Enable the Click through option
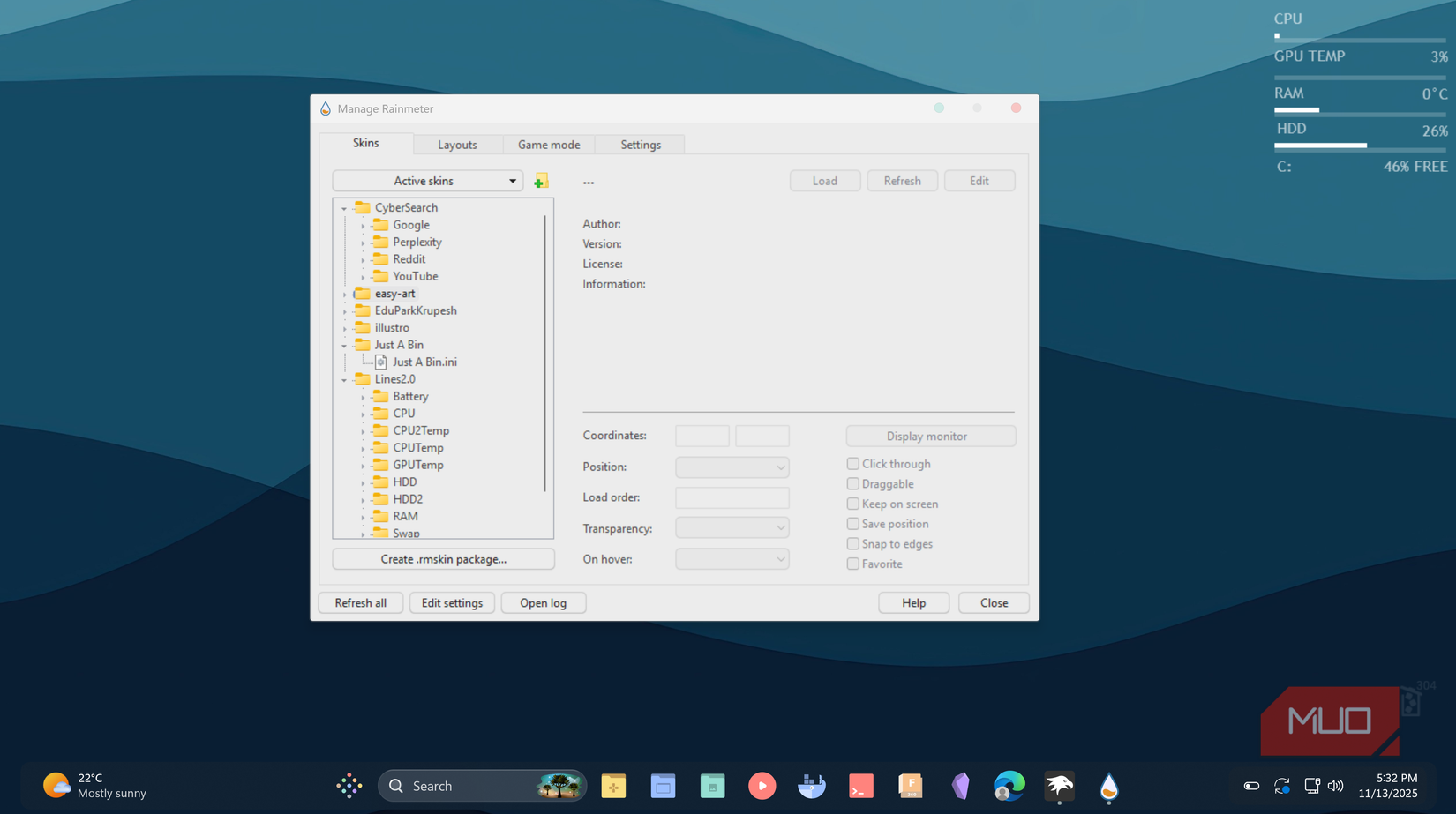Image resolution: width=1456 pixels, height=814 pixels. coord(853,463)
